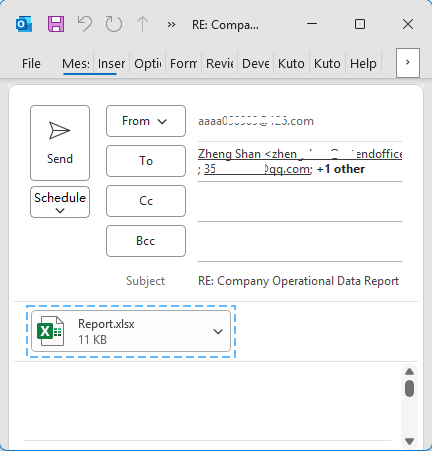Click the Outlook app icon in title bar
Image resolution: width=432 pixels, height=451 pixels.
pyautogui.click(x=24, y=24)
